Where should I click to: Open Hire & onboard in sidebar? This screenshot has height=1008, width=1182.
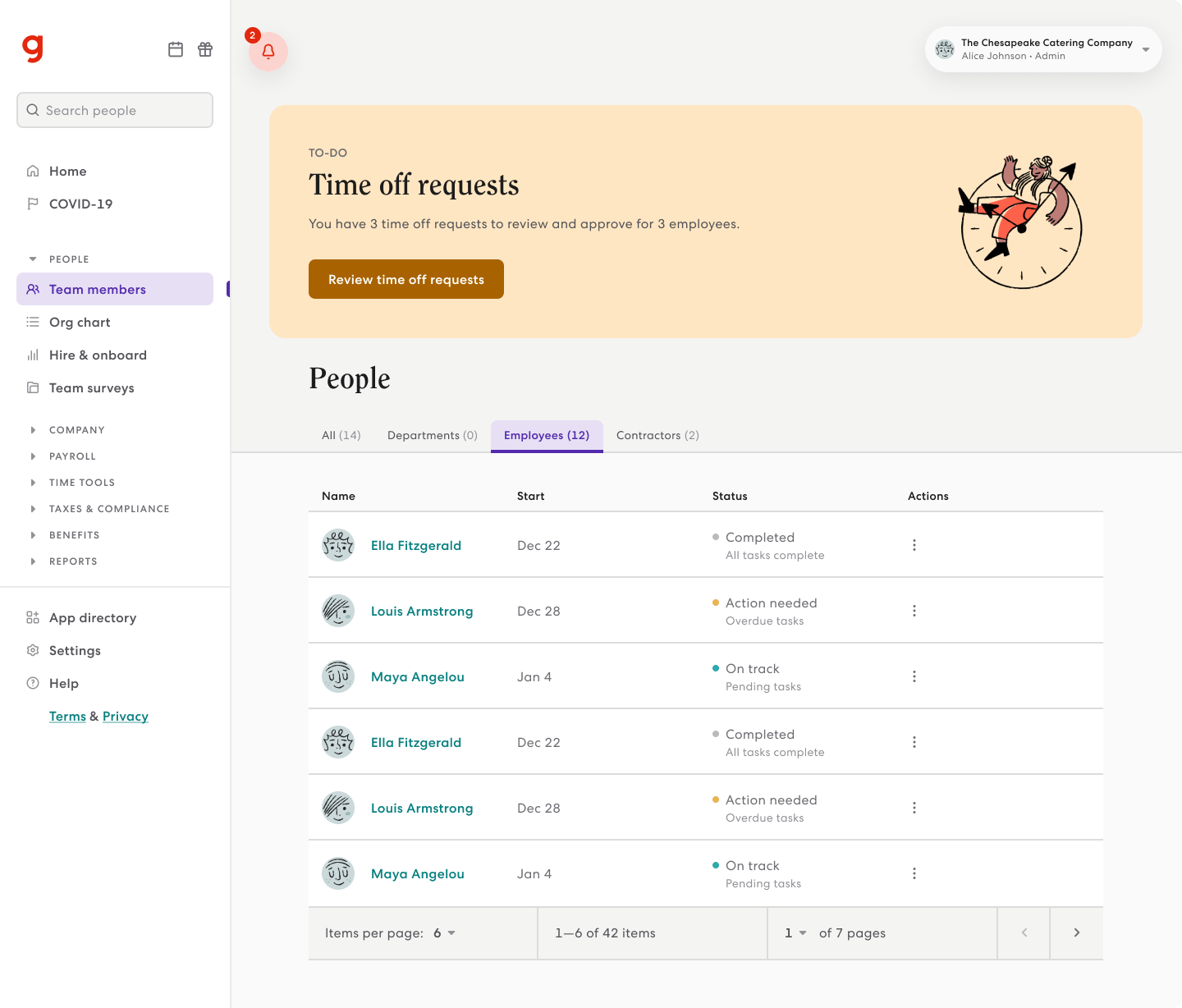click(115, 355)
